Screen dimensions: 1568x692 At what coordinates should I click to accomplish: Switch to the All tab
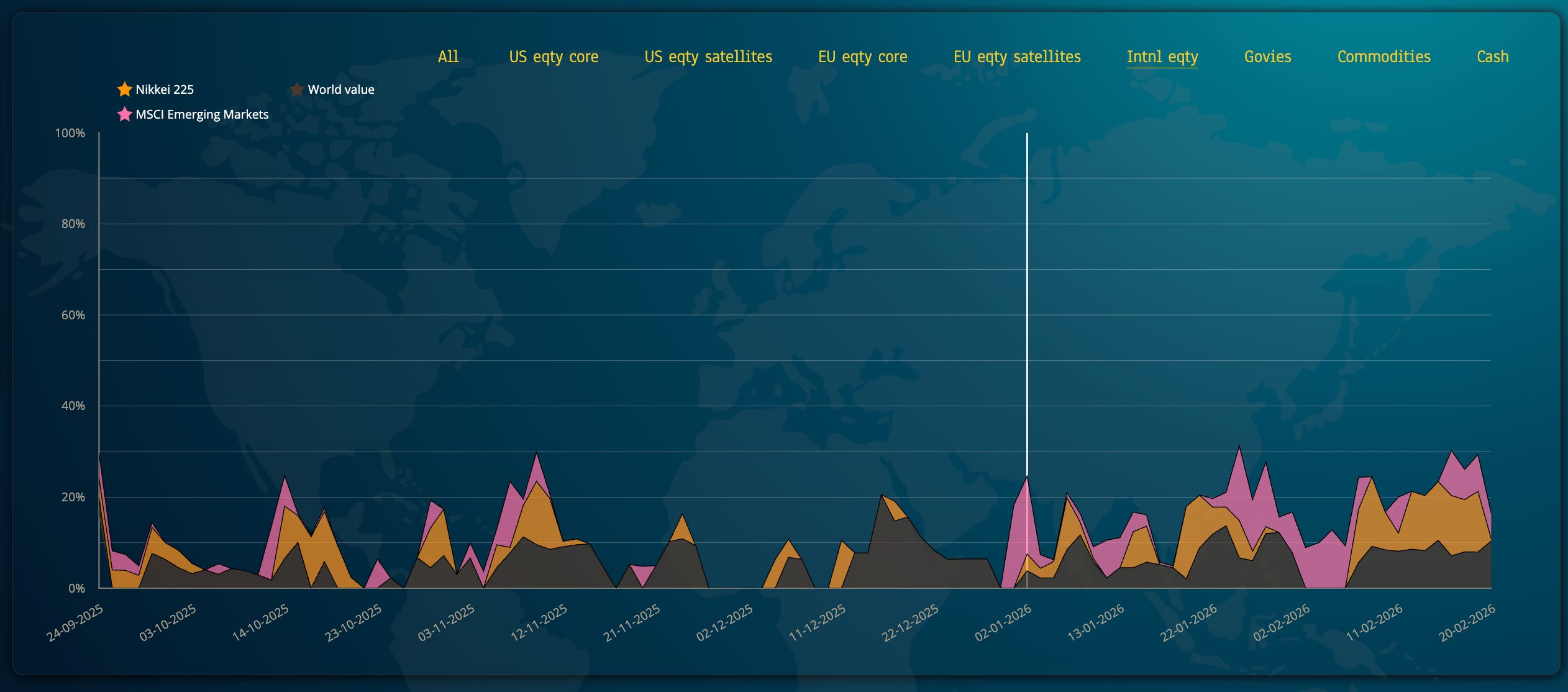pyautogui.click(x=448, y=57)
